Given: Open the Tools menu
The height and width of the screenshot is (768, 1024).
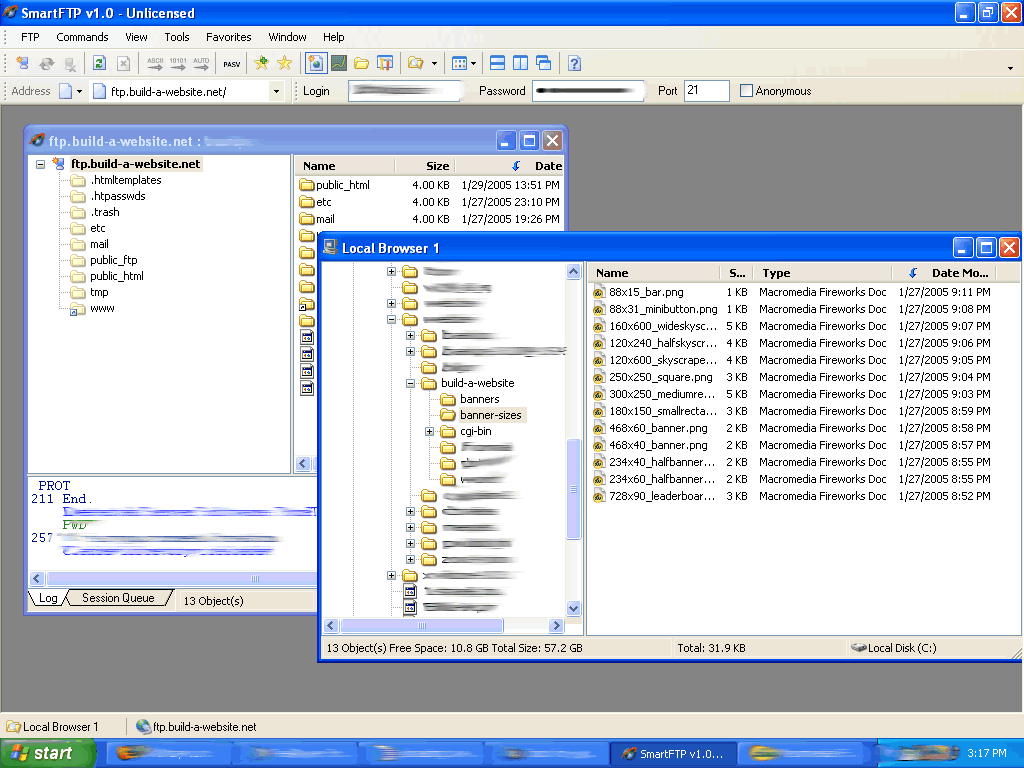Looking at the screenshot, I should [x=176, y=37].
